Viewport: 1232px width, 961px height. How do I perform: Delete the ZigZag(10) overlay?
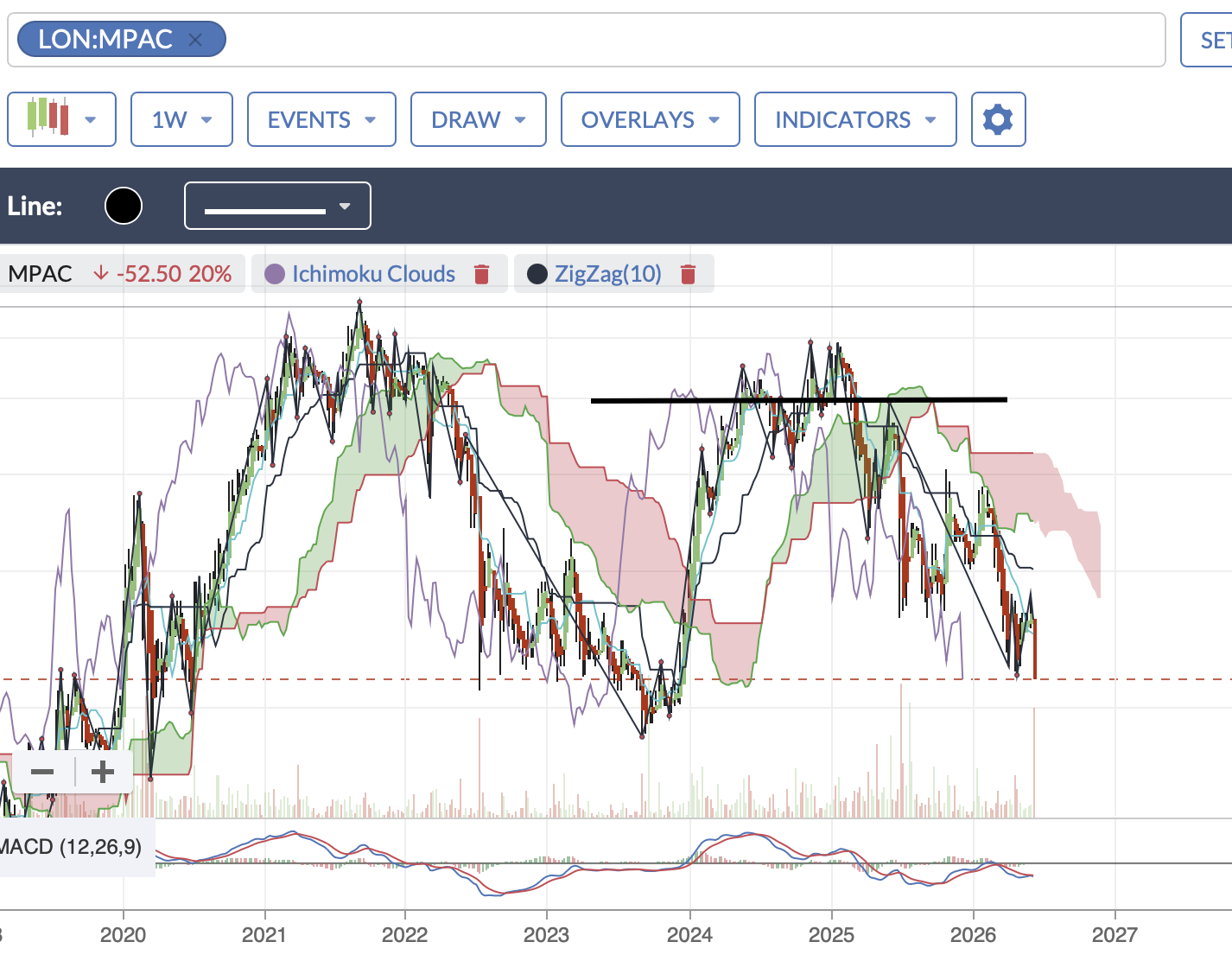coord(688,274)
